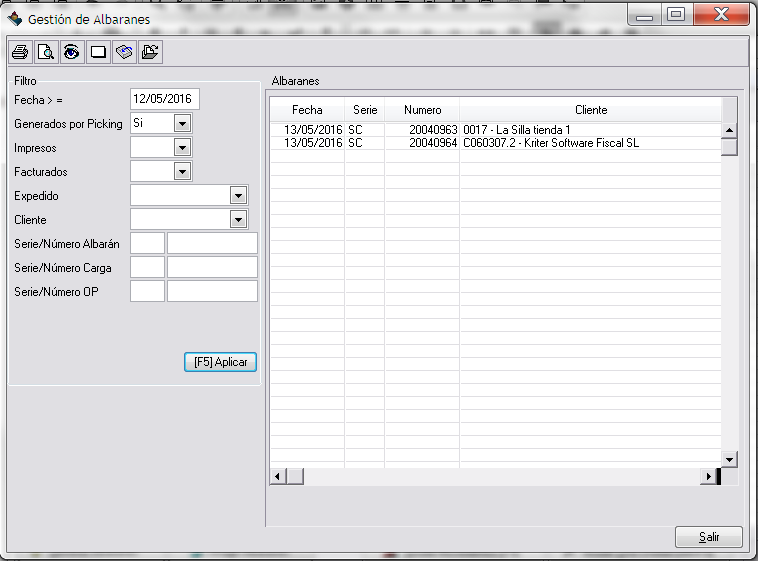Click the Serie field of Serie/Número OP
Image resolution: width=758 pixels, height=561 pixels.
pyautogui.click(x=147, y=291)
